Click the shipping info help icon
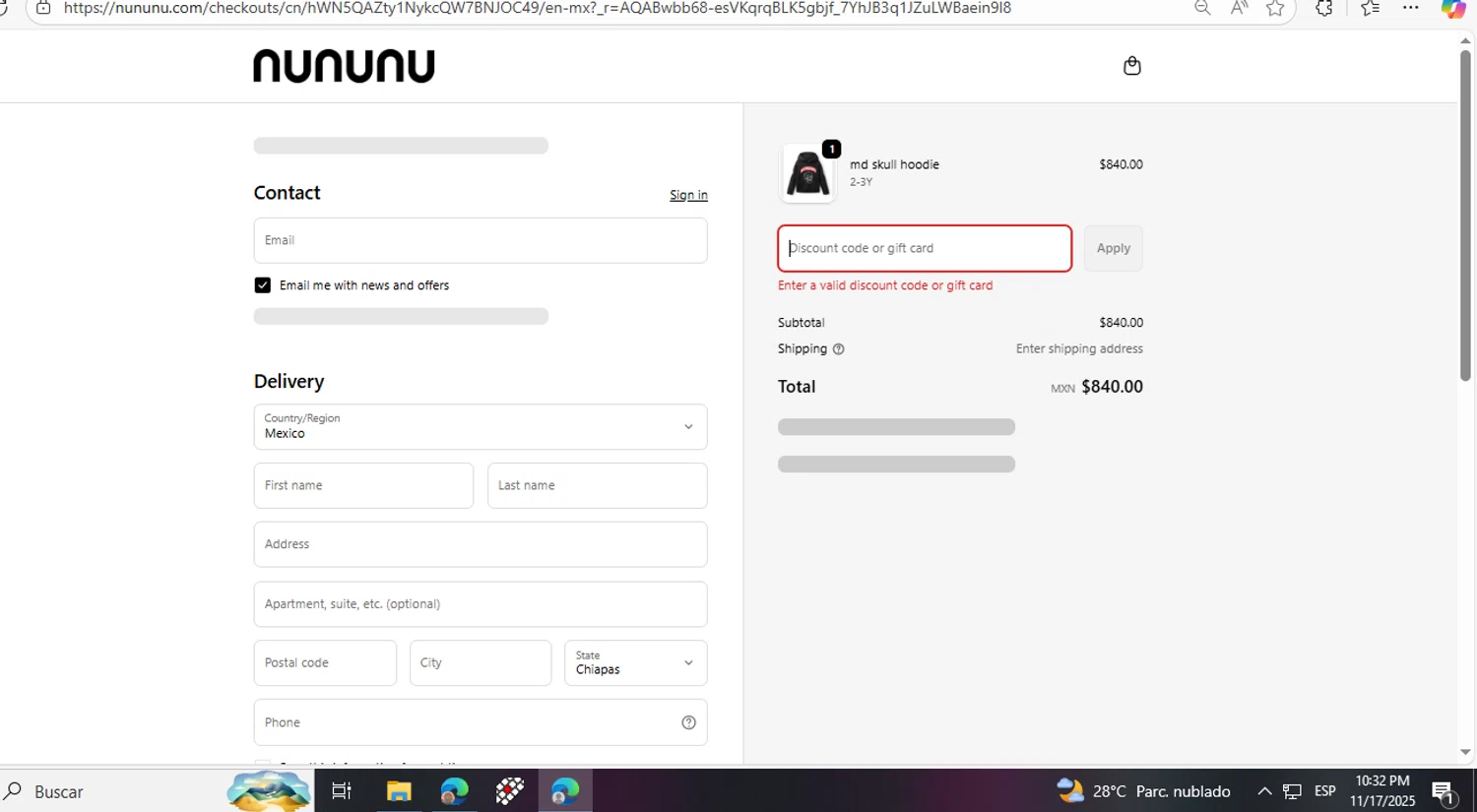The image size is (1477, 812). 839,349
